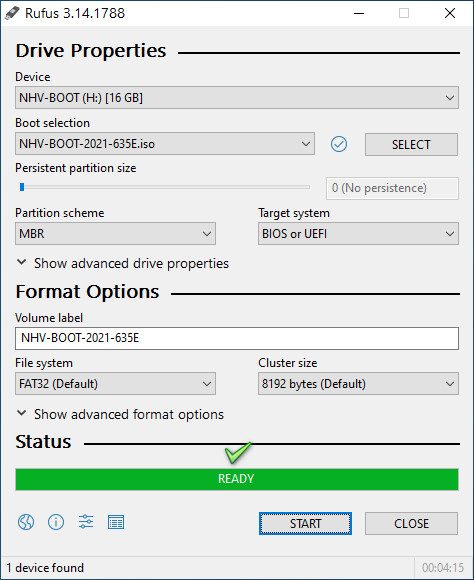Click the Drive Properties heading
Viewport: 474px width, 580px height.
coord(91,51)
